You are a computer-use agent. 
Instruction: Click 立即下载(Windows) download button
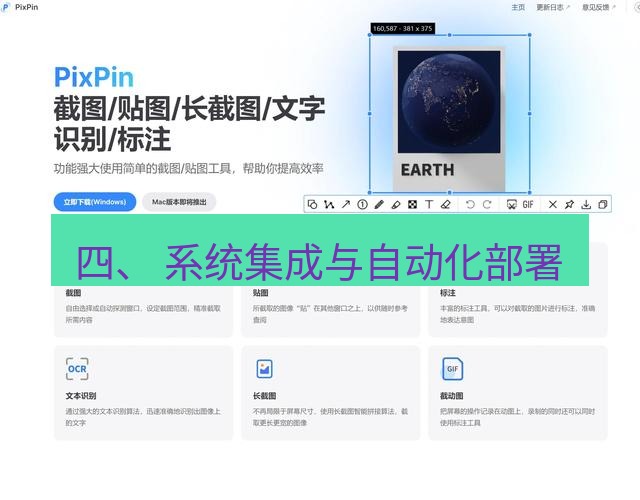95,202
